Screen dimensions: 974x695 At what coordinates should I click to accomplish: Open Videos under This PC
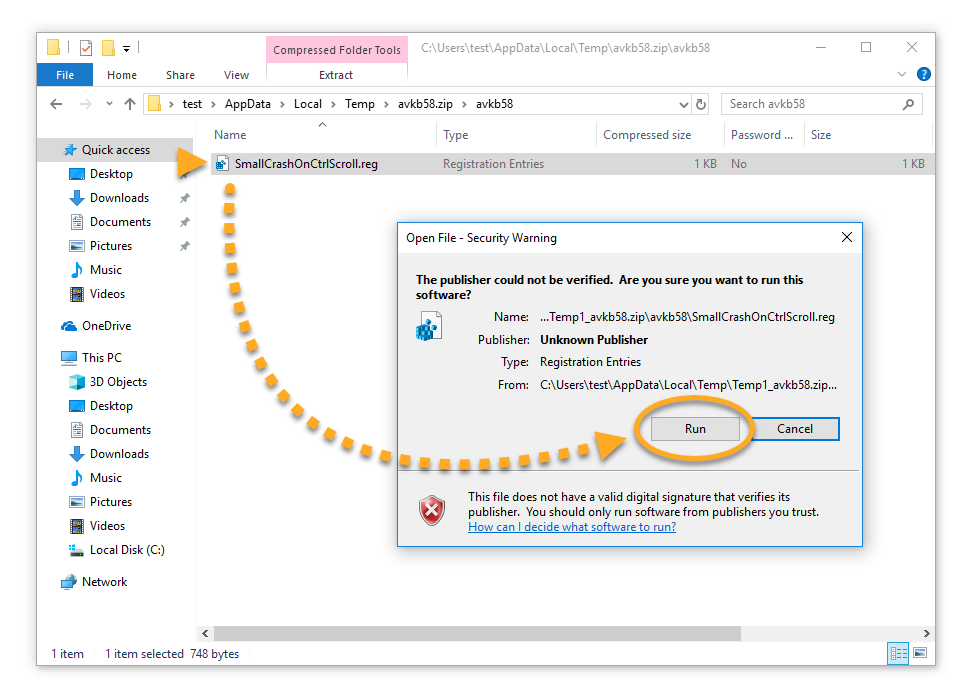pyautogui.click(x=107, y=526)
